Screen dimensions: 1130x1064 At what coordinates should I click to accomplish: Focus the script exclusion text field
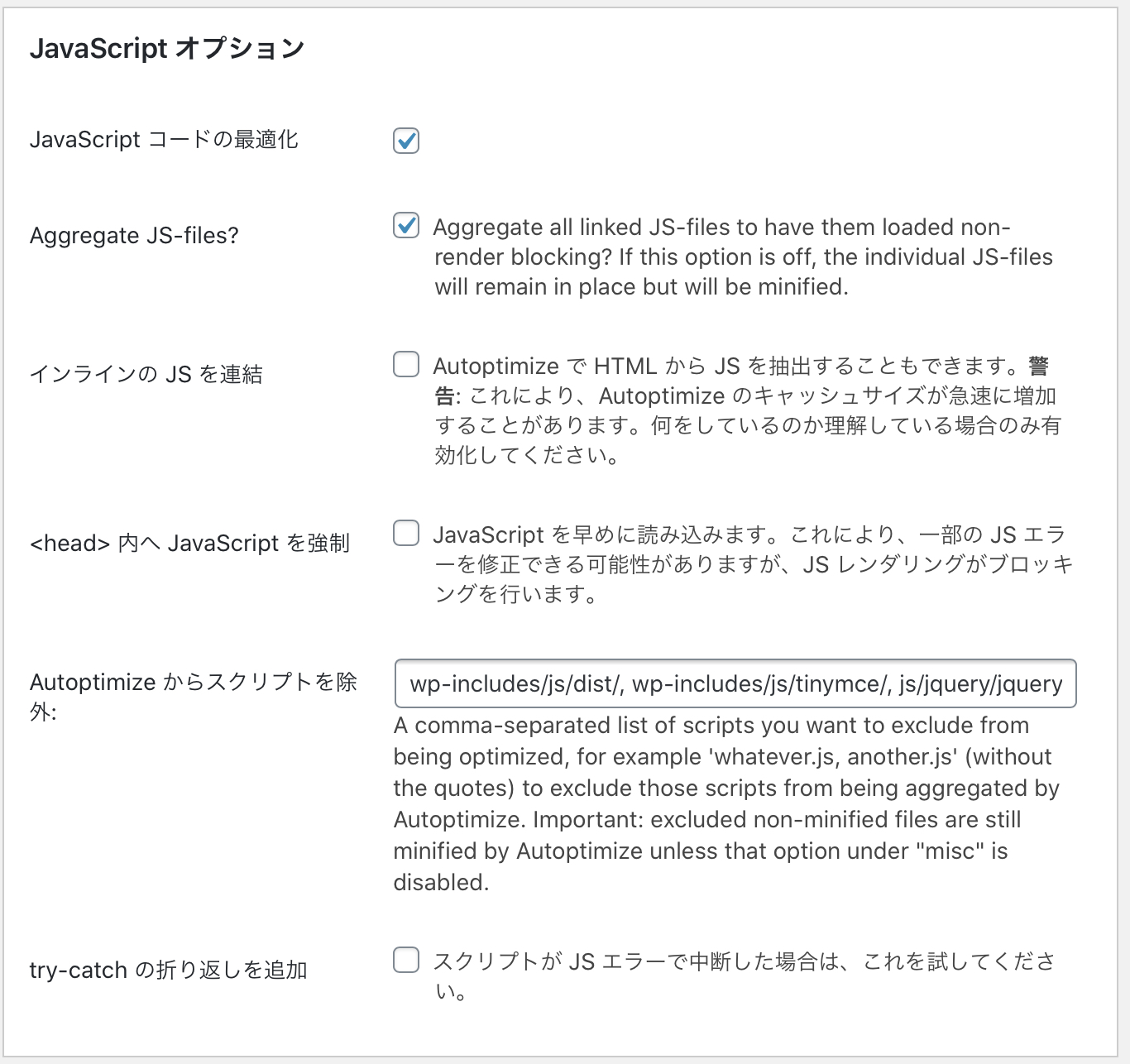735,683
